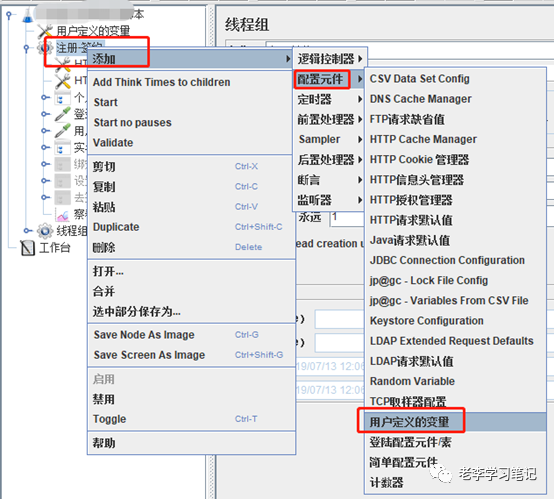Screen dimensions: 554x499
Task: Add Java请求默认值
Action: point(455,240)
